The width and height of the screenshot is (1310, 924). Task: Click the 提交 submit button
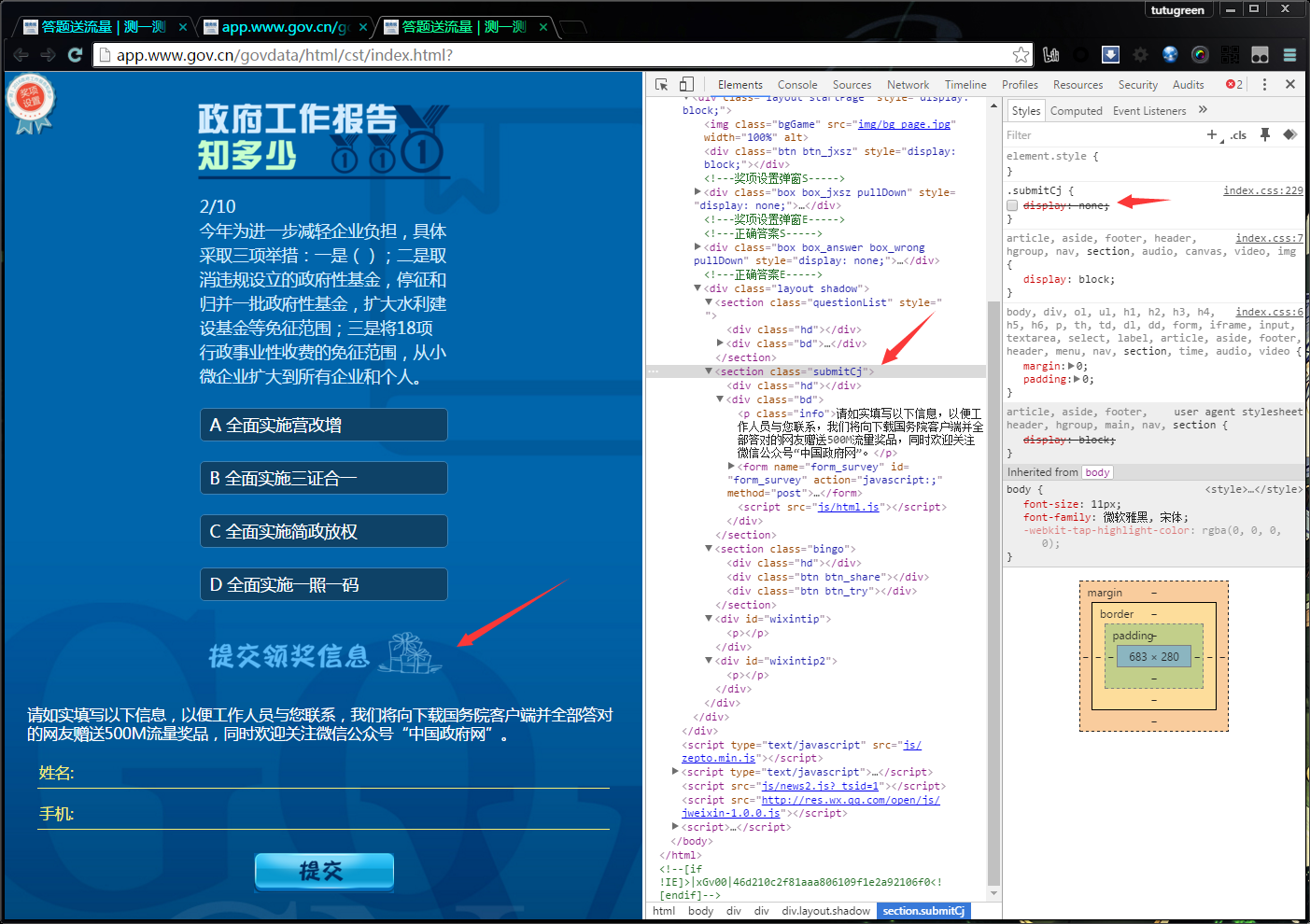click(324, 871)
